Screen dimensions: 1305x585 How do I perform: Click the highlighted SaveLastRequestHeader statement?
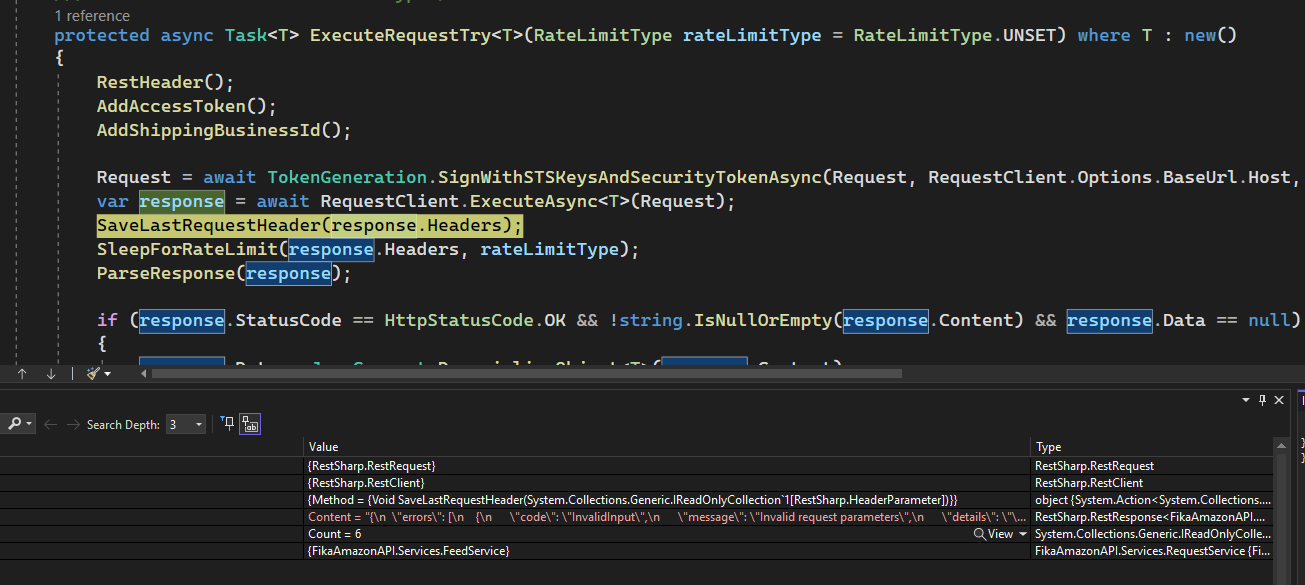point(309,225)
